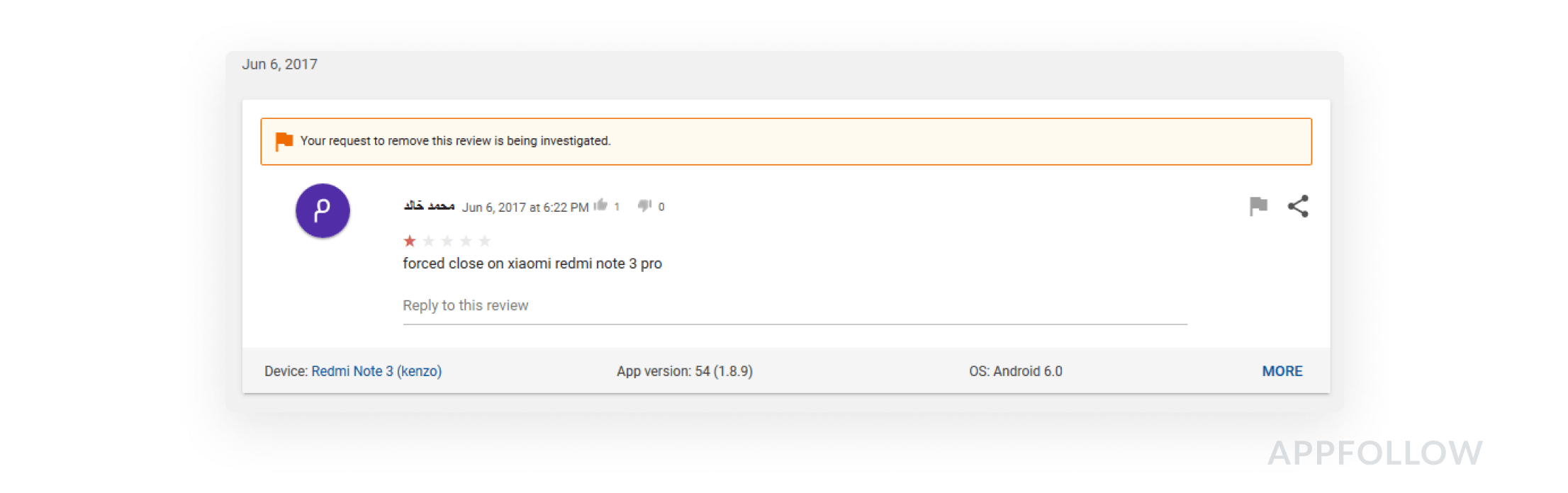Viewport: 1568px width, 493px height.
Task: Expand review details with MORE
Action: pos(1282,371)
